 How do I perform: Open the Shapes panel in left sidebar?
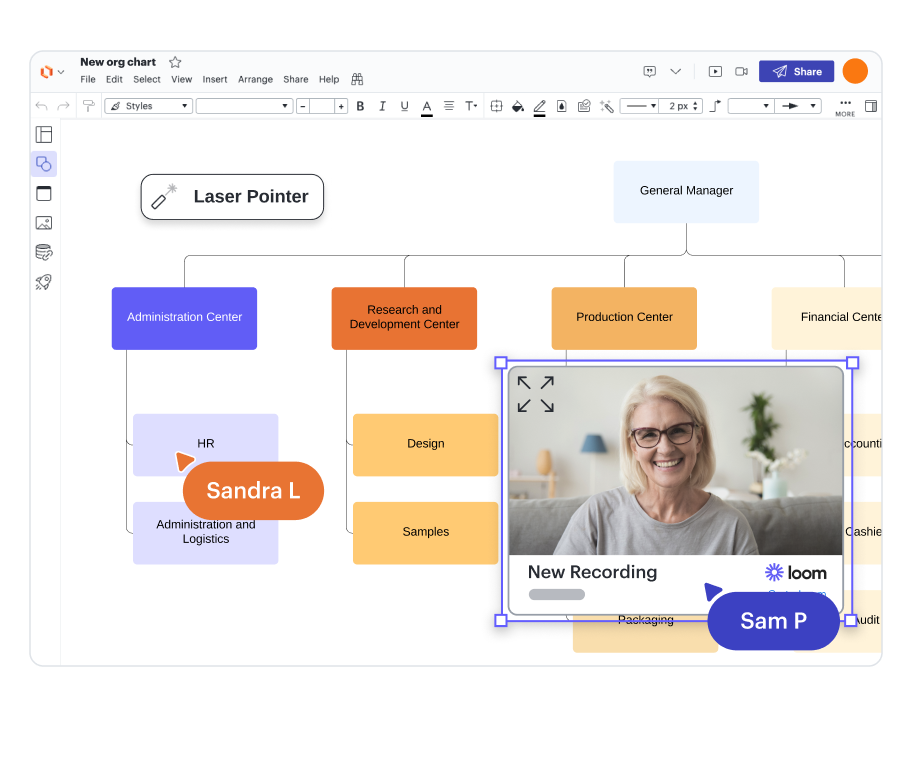tap(44, 164)
